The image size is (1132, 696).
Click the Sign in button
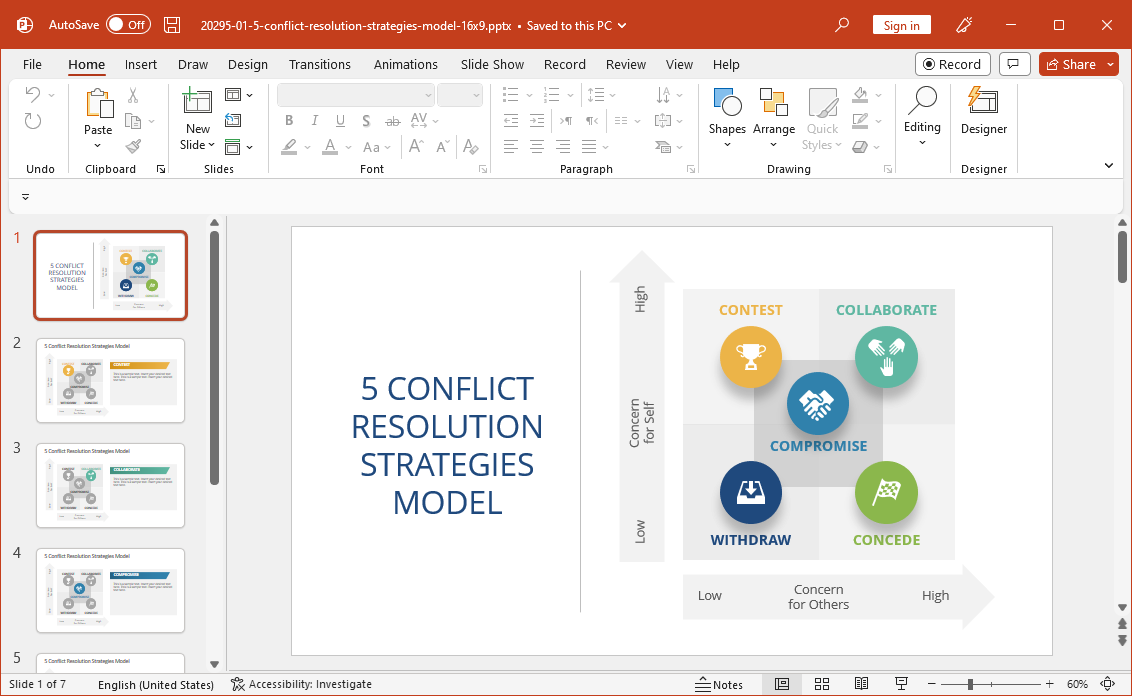[x=901, y=24]
